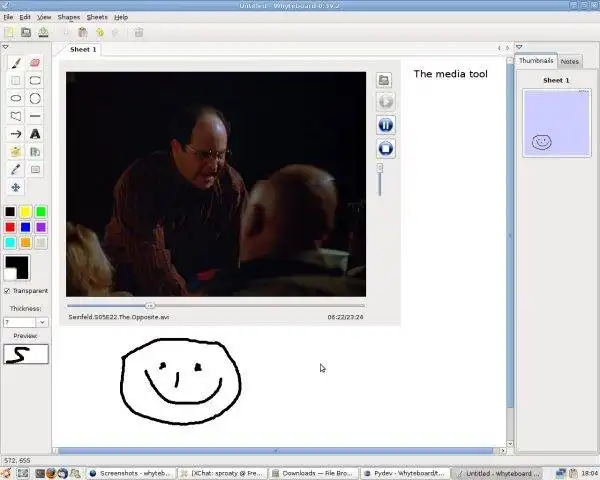Select the Eraser tool
600x480 pixels.
pos(35,63)
